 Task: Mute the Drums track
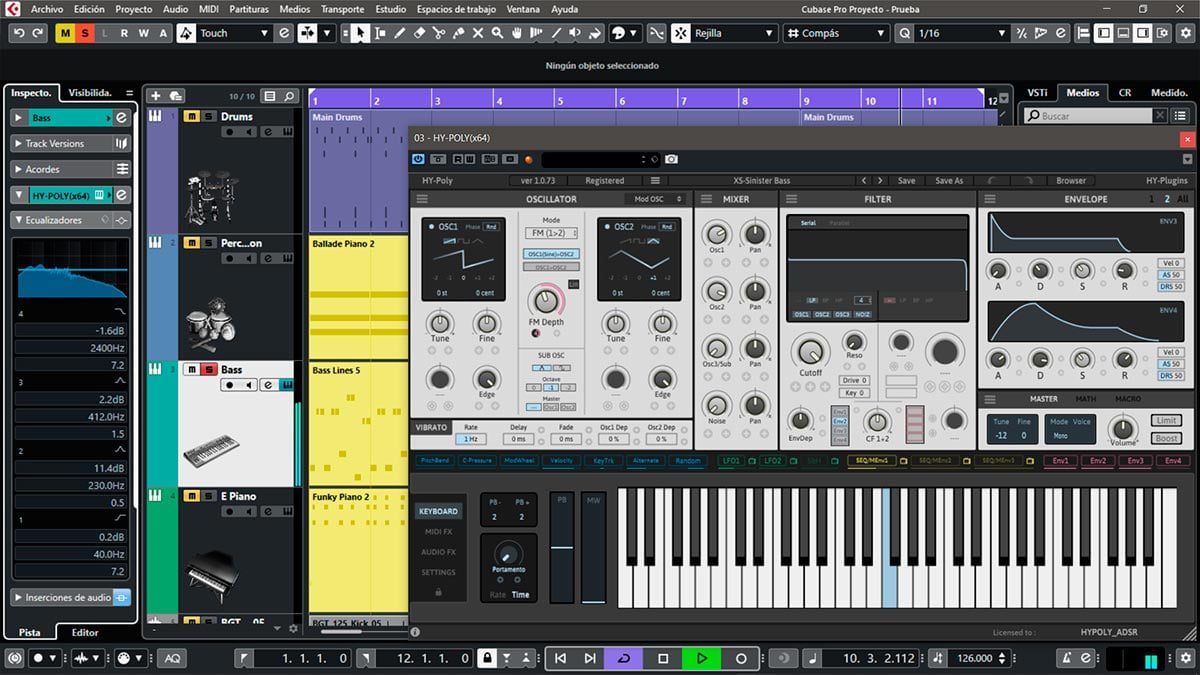point(191,116)
